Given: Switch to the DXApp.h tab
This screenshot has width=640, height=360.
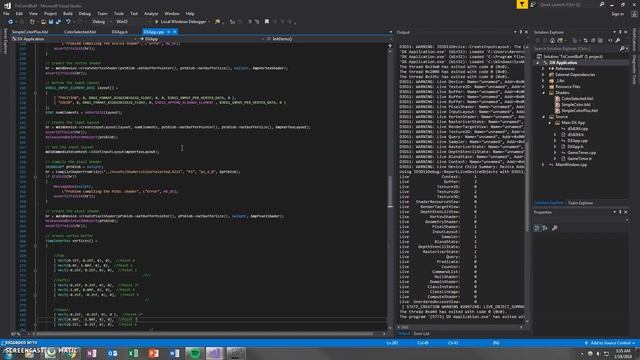Looking at the screenshot, I should click(x=120, y=32).
